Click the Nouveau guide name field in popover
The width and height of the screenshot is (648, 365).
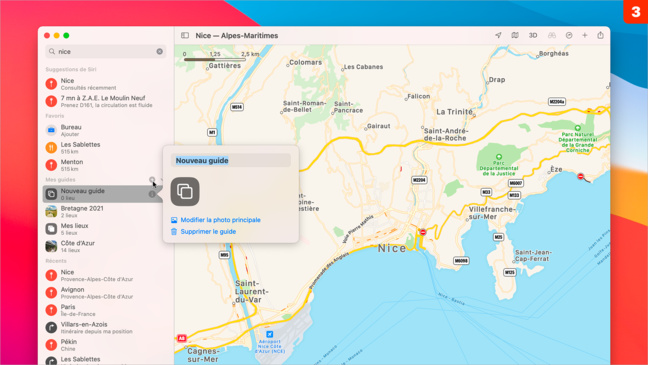coord(231,160)
